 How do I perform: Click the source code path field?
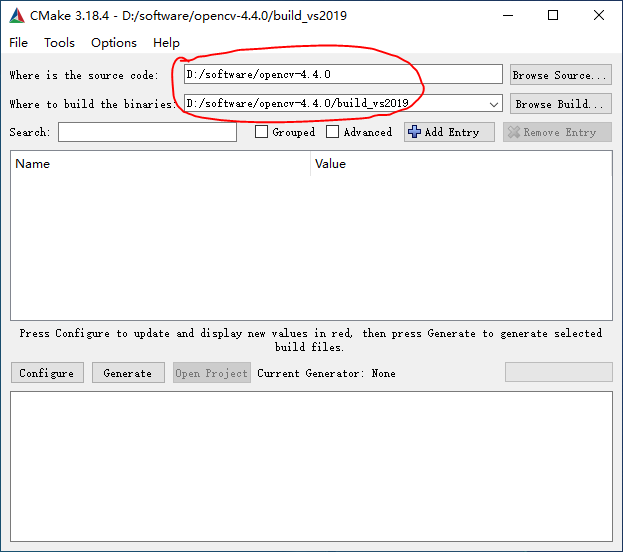tap(343, 74)
